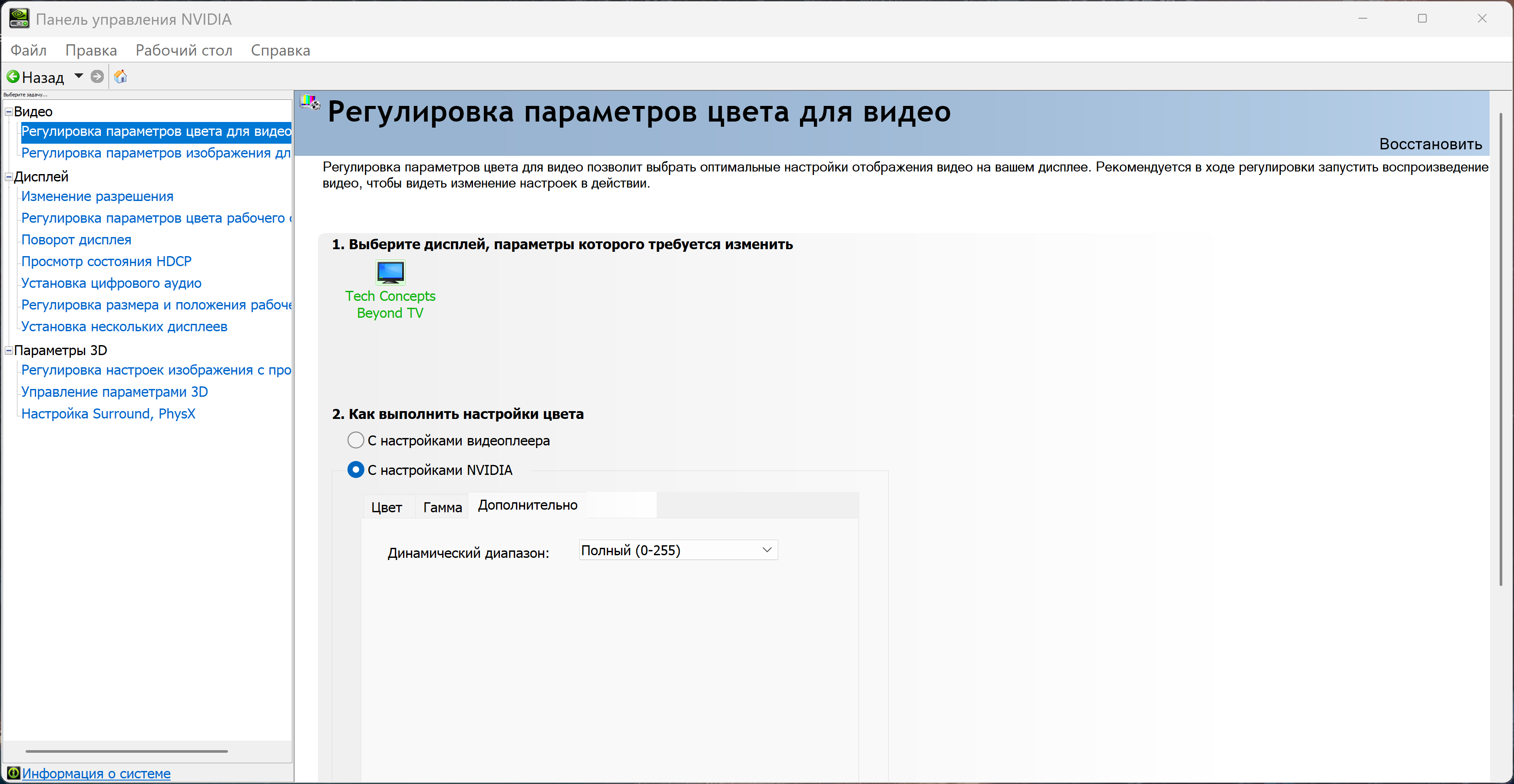Select the Tech Concepts Beyond TV display icon
This screenshot has height=784, width=1514.
(390, 273)
